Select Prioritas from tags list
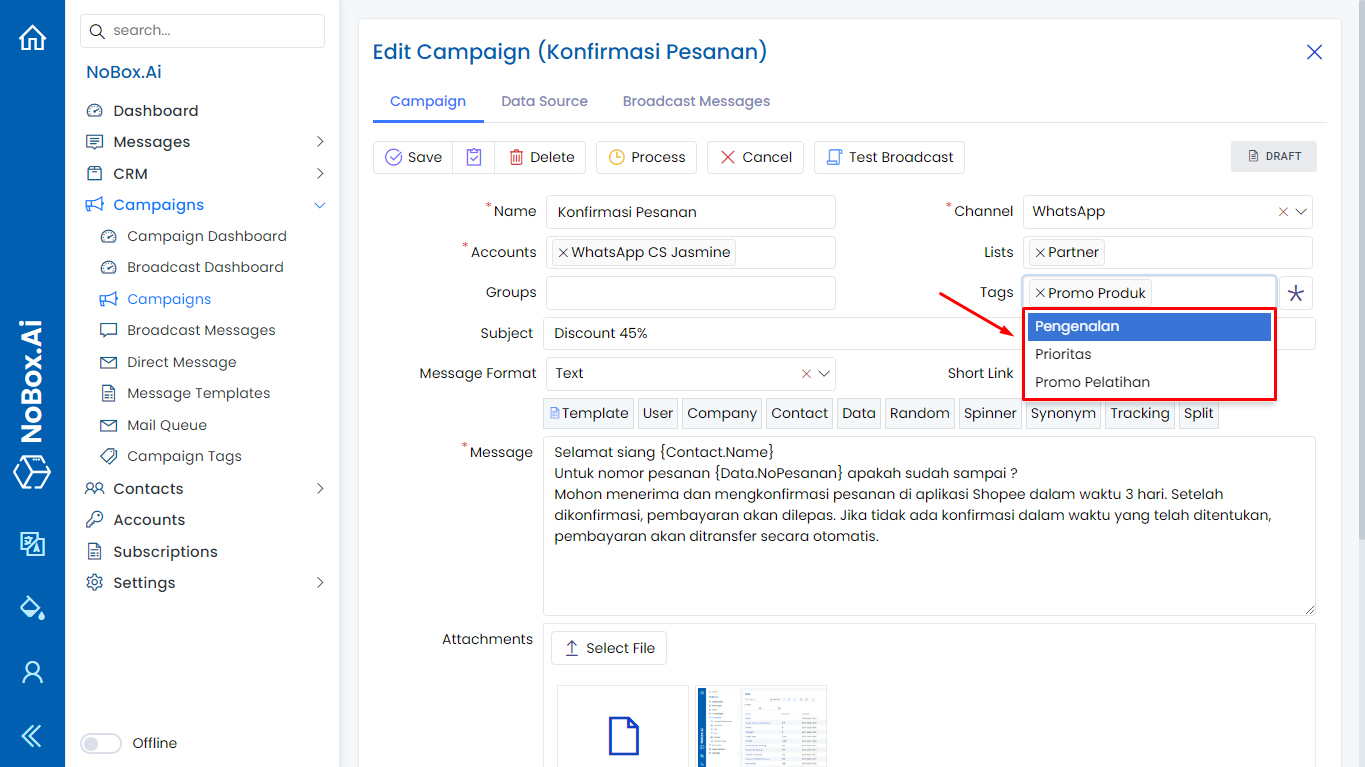This screenshot has height=767, width=1365. tap(1063, 354)
